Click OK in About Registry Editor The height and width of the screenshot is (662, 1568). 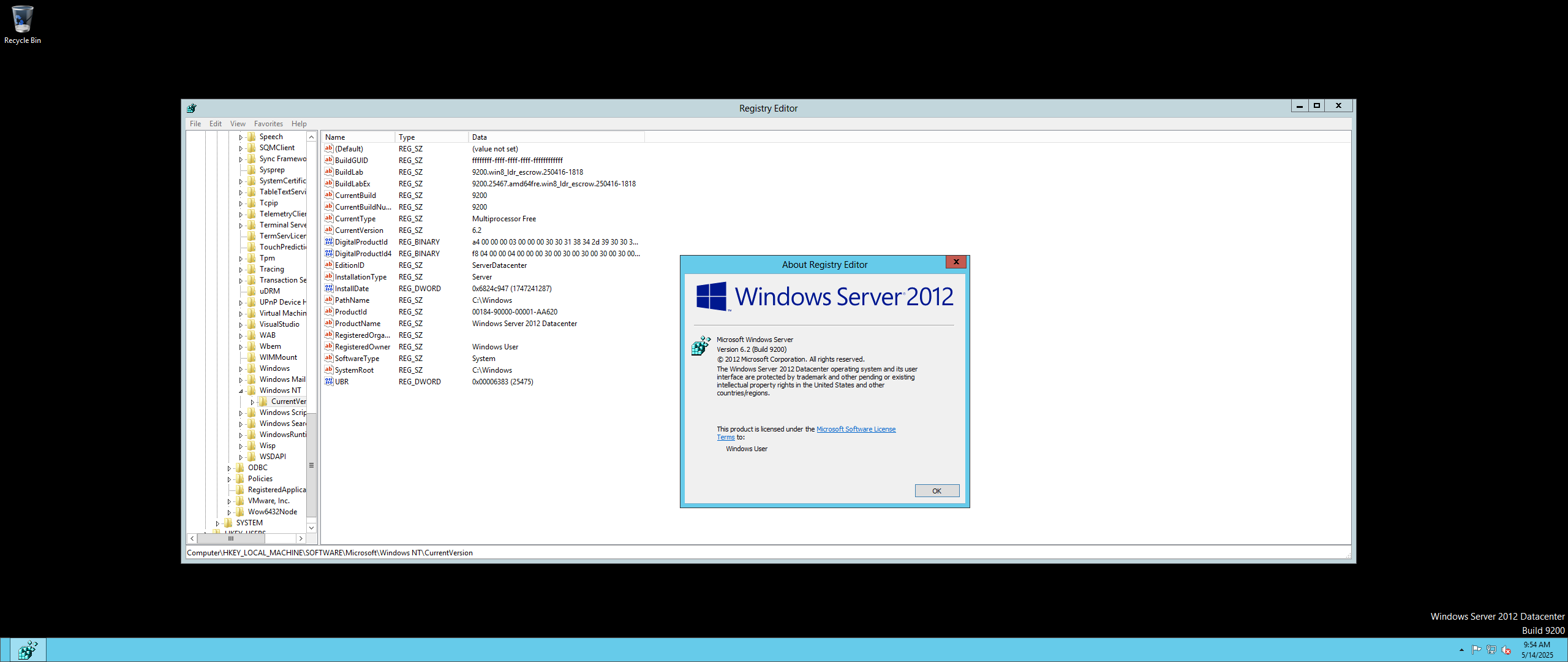click(937, 491)
